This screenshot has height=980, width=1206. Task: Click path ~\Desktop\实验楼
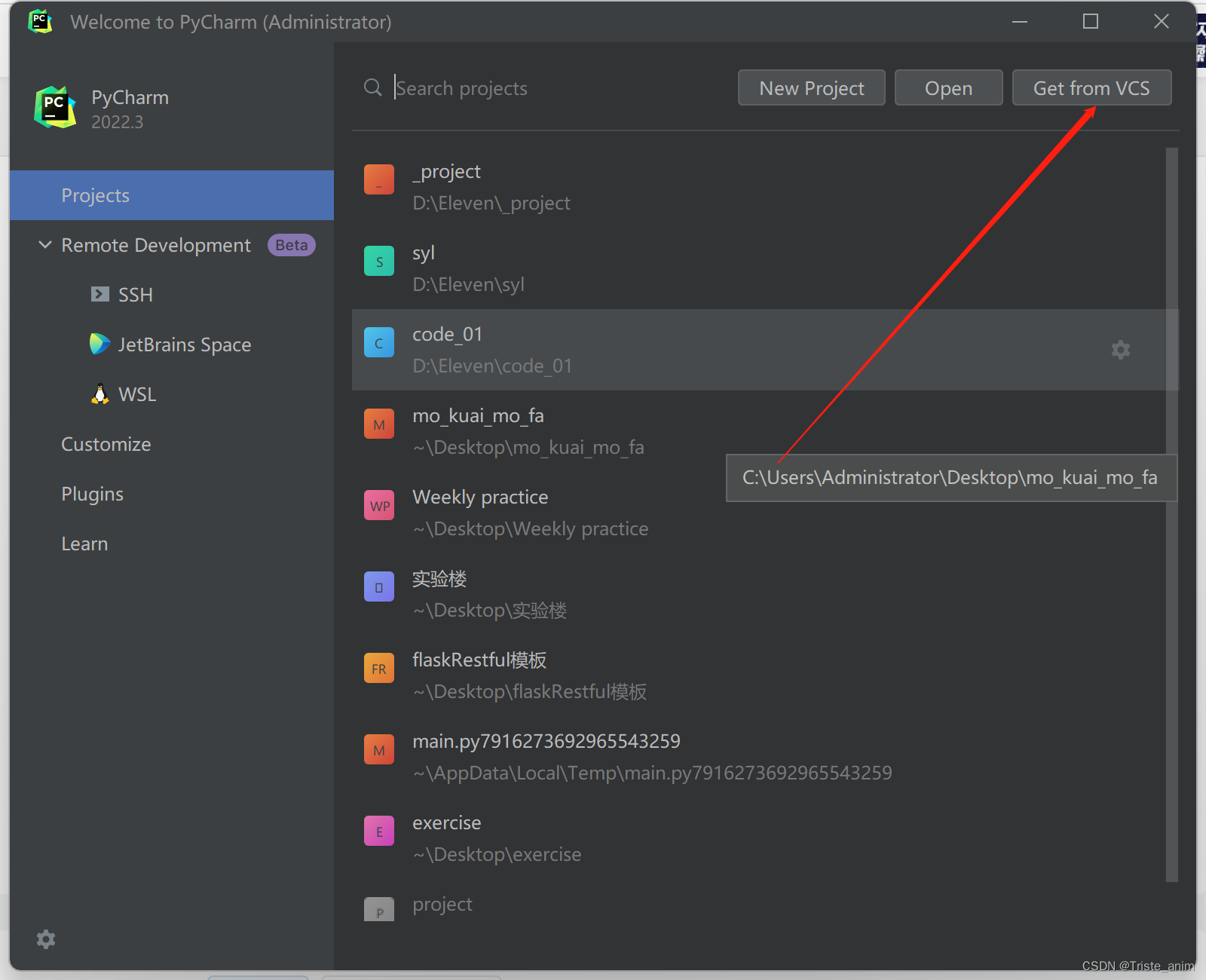[490, 610]
